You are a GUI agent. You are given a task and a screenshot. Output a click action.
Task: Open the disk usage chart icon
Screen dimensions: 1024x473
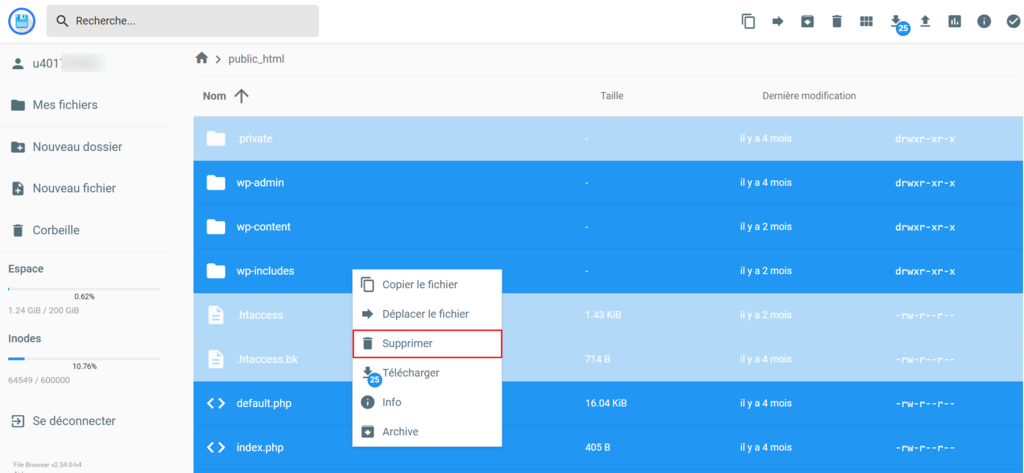point(954,21)
